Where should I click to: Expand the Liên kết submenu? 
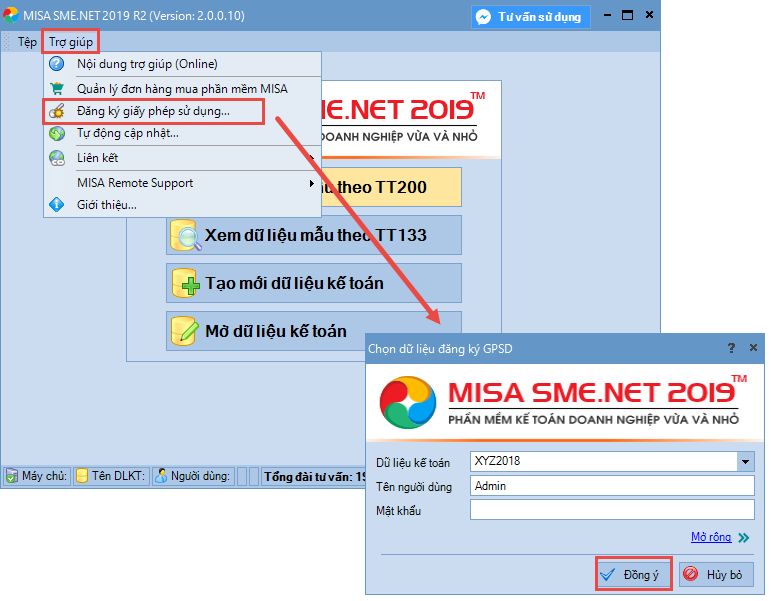182,158
